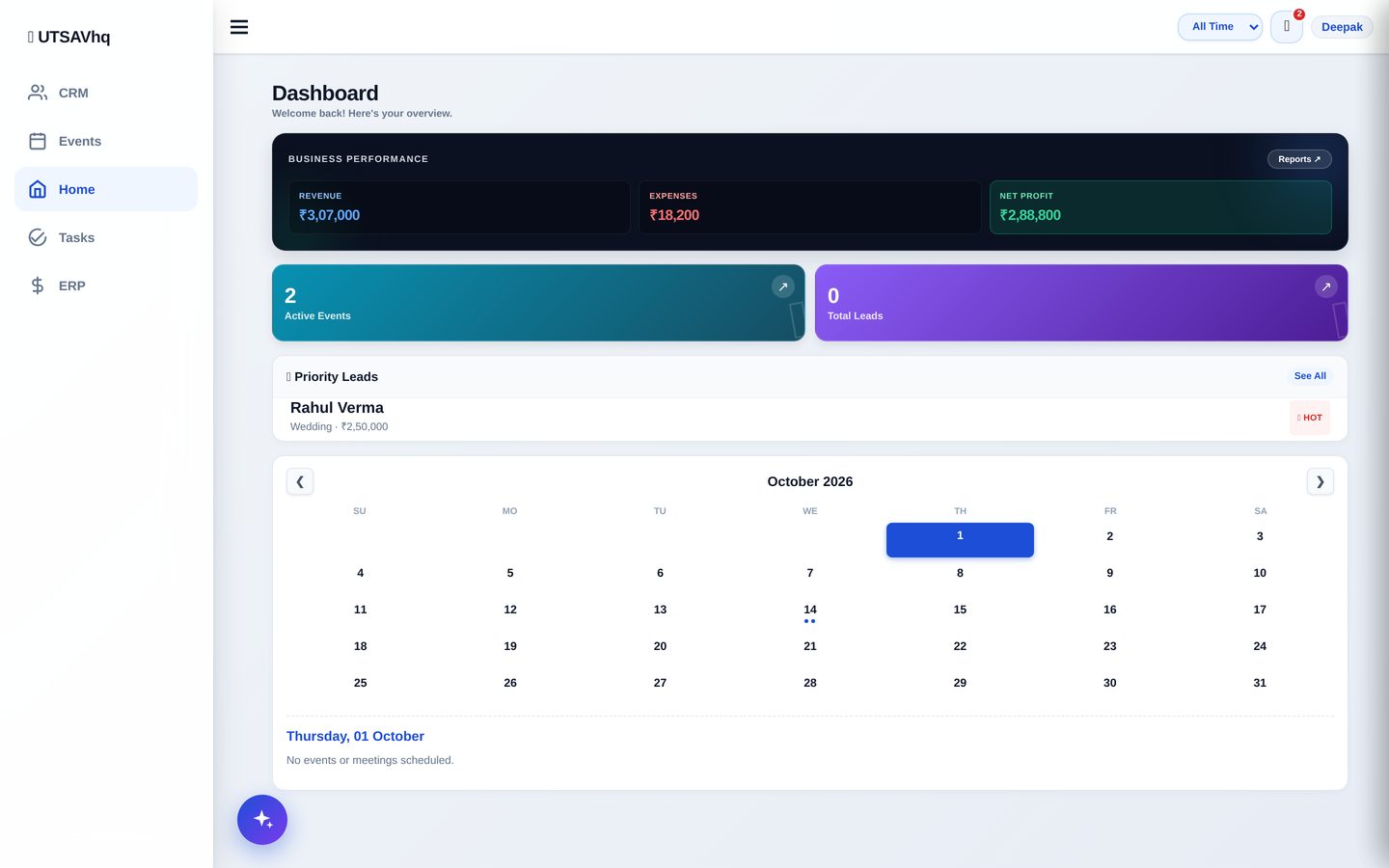Click the Revenue ₹3,07,000 card
1389x868 pixels.
[459, 207]
